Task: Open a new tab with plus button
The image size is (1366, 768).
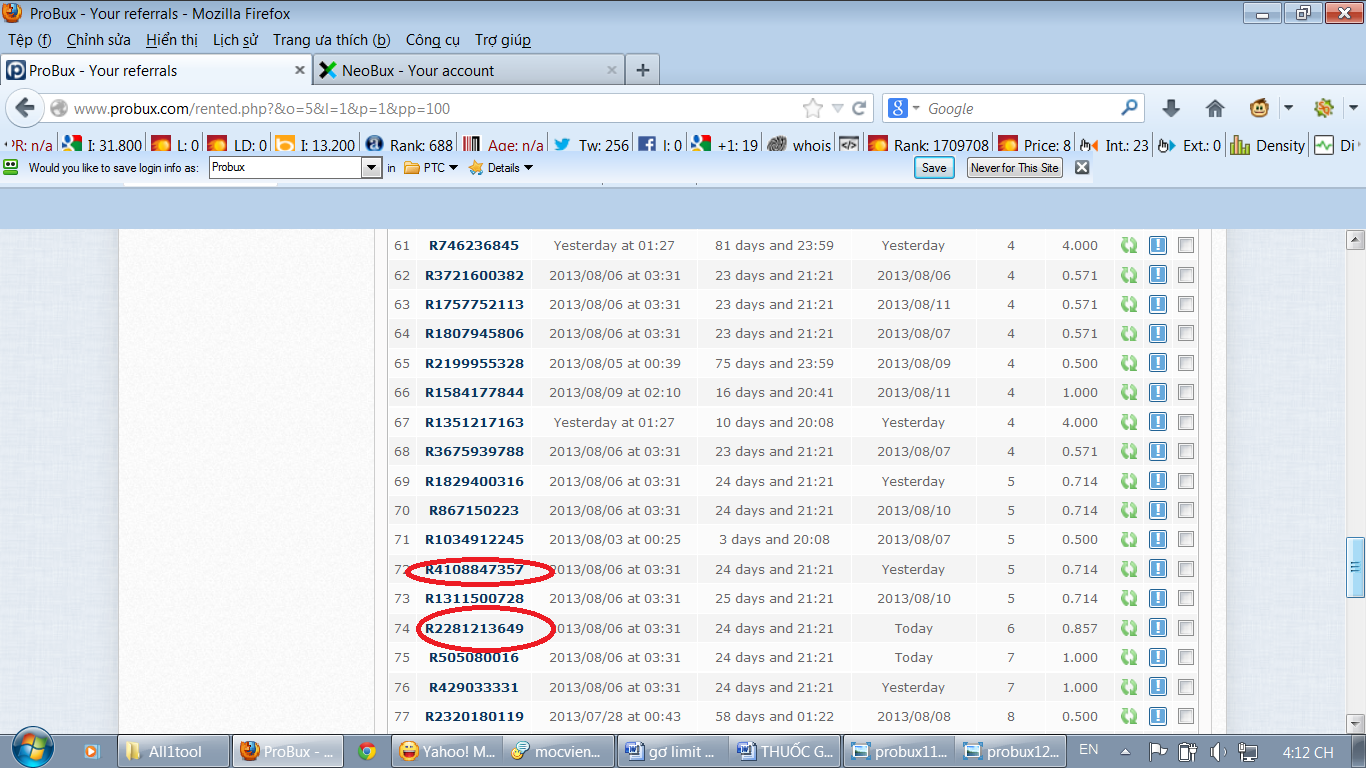Action: 643,70
